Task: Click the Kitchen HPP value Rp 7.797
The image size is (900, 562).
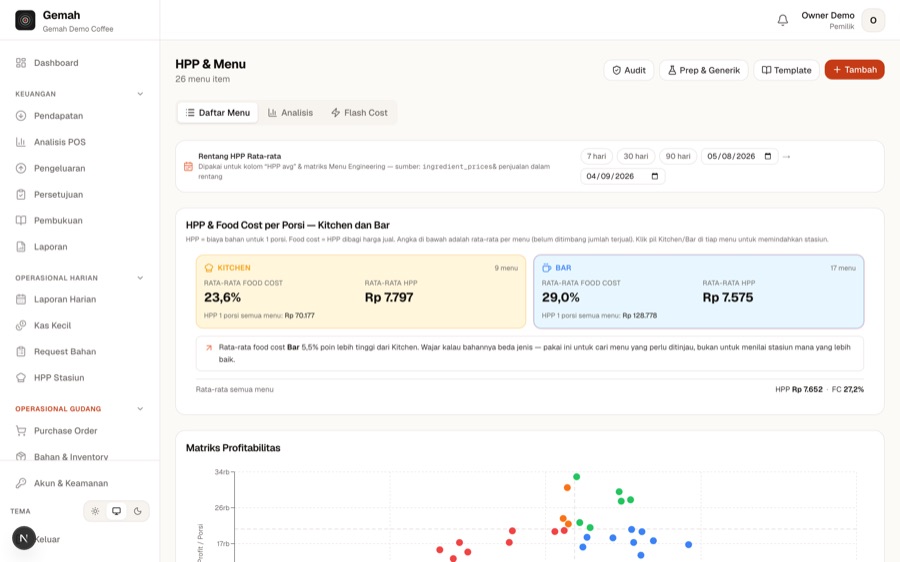Action: 389,297
